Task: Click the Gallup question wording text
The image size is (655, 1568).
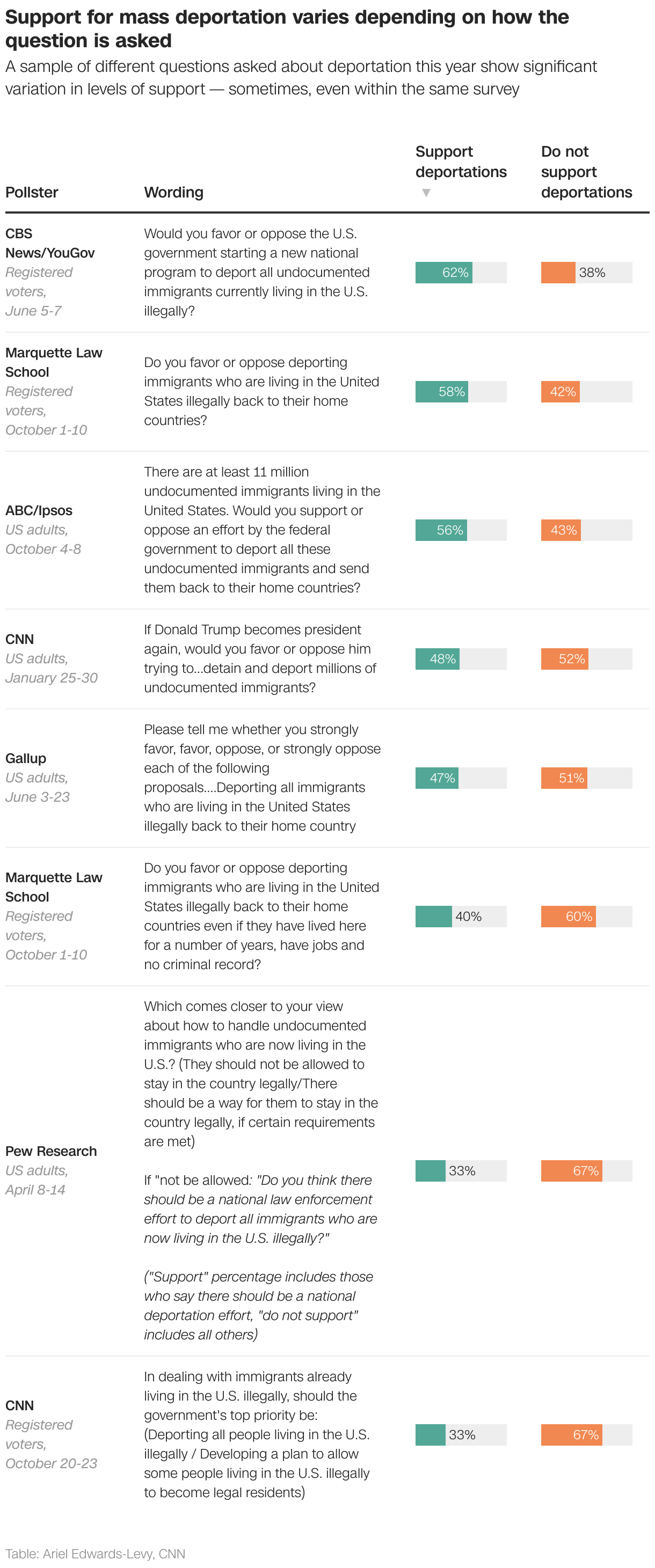Action: point(263,778)
